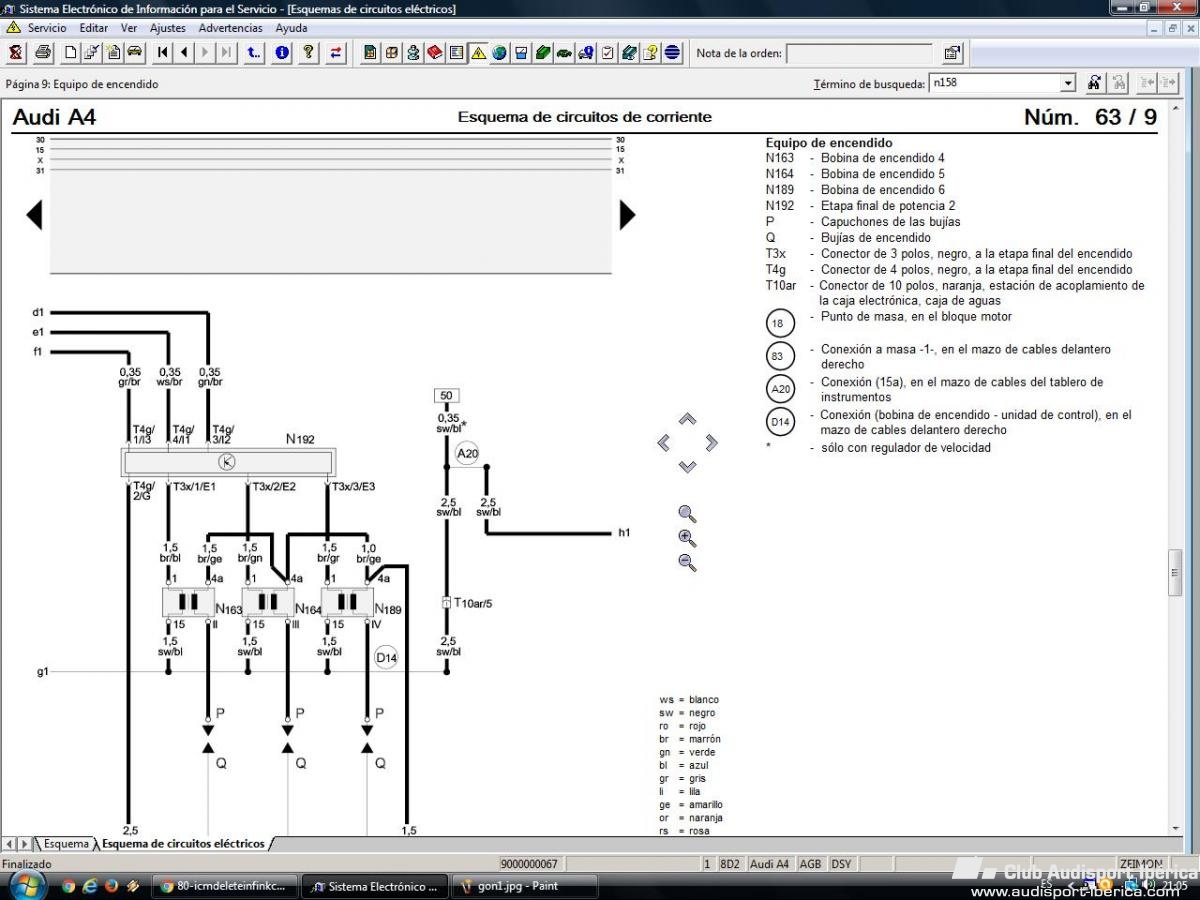
Task: Click the blank new page toolbar icon
Action: click(x=70, y=53)
